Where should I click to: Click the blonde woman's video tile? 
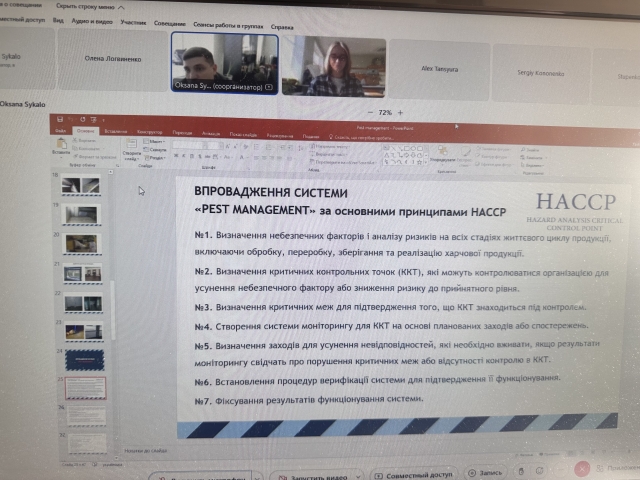tap(334, 67)
